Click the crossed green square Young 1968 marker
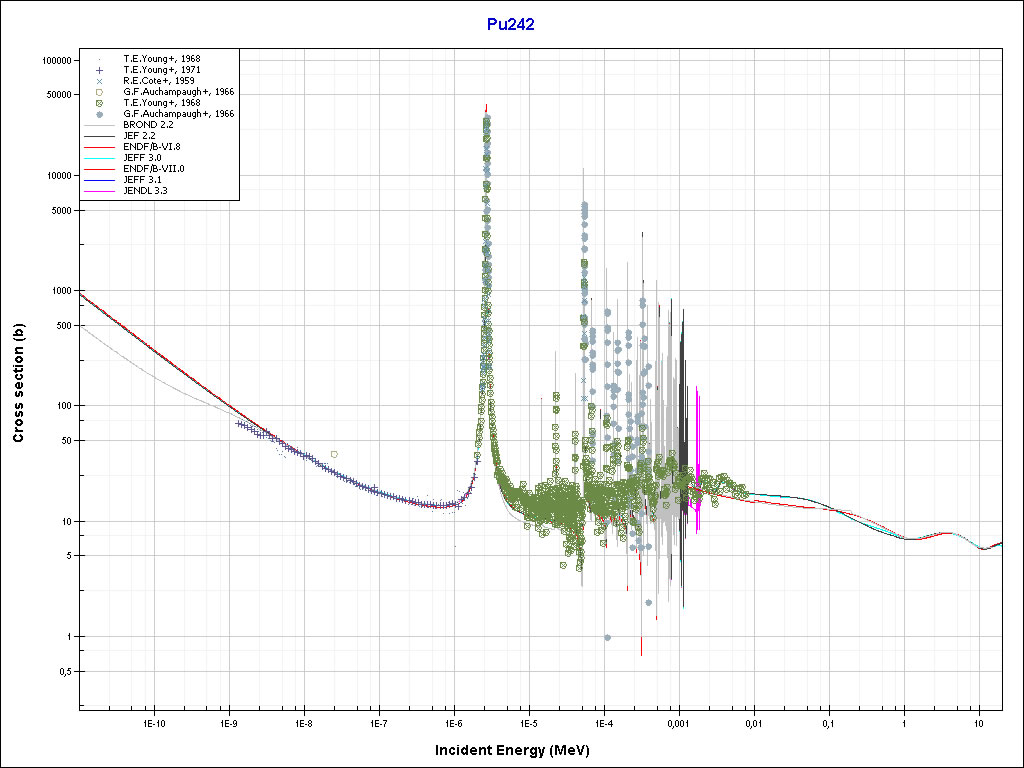Image resolution: width=1024 pixels, height=768 pixels. [x=100, y=103]
